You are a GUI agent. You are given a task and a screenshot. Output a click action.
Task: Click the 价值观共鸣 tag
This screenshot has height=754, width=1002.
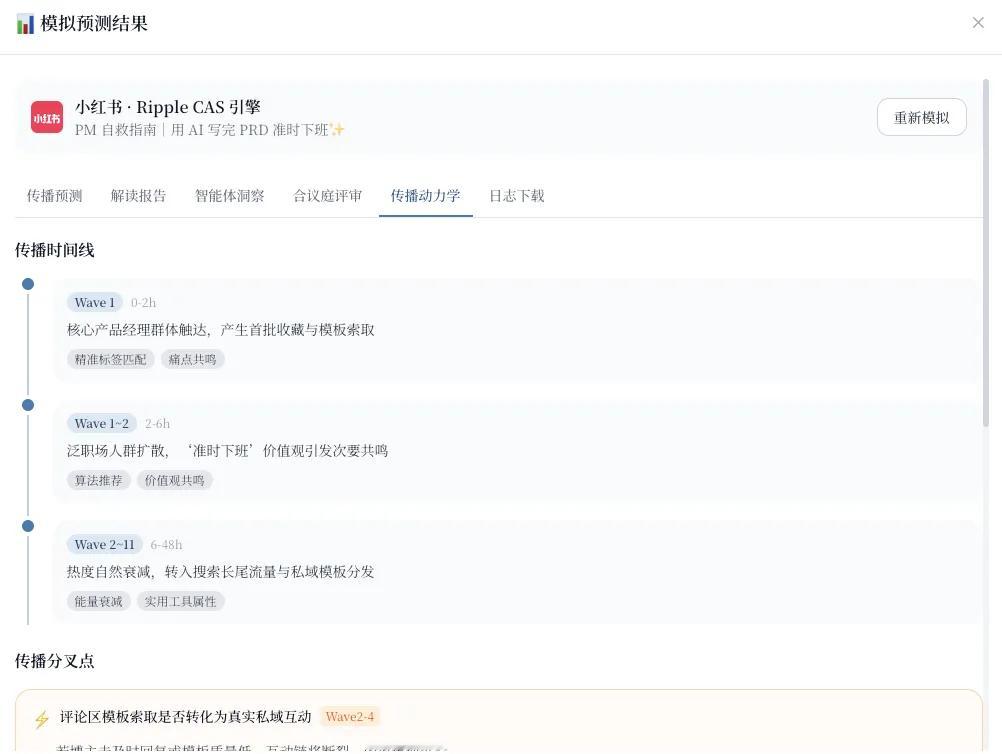point(174,480)
